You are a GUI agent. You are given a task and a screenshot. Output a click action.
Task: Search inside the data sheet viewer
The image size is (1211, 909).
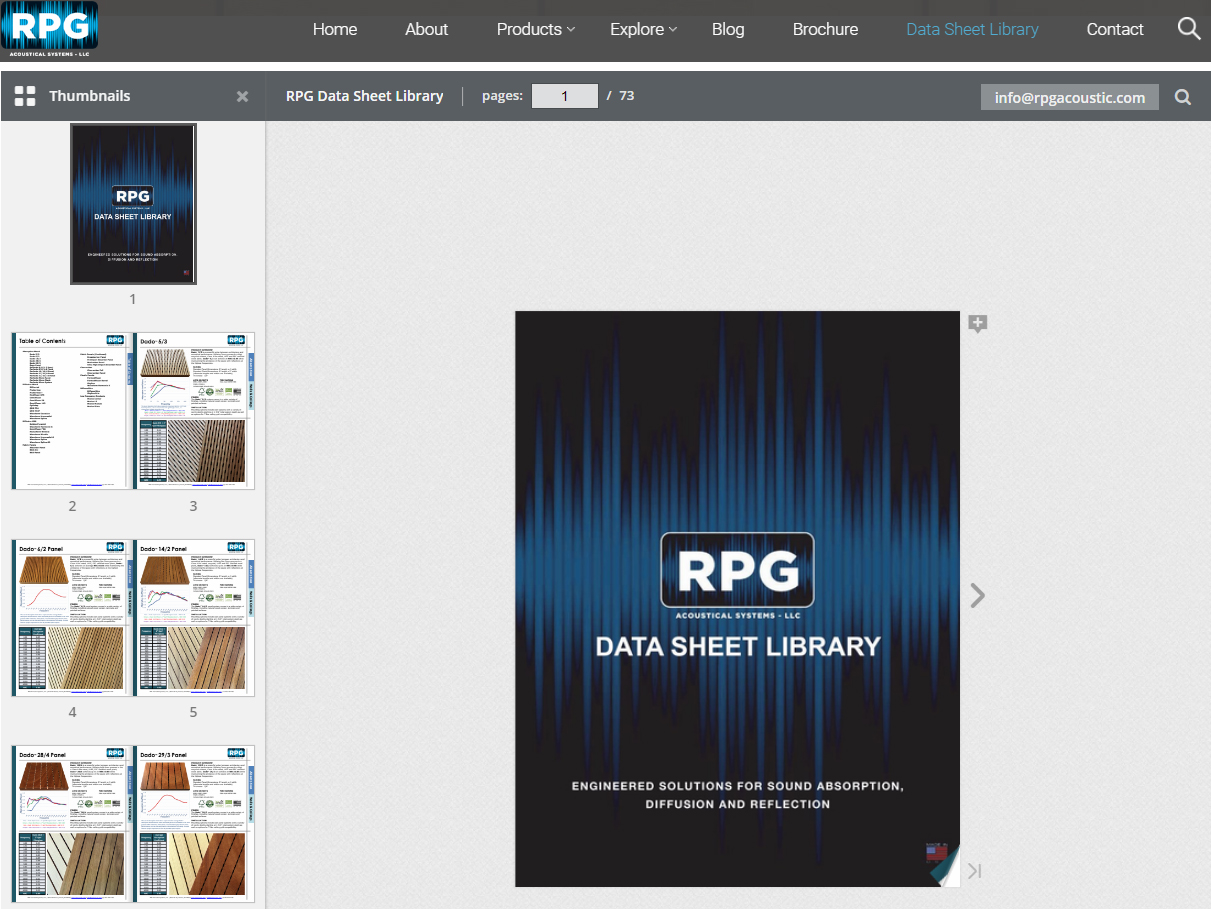(1182, 97)
